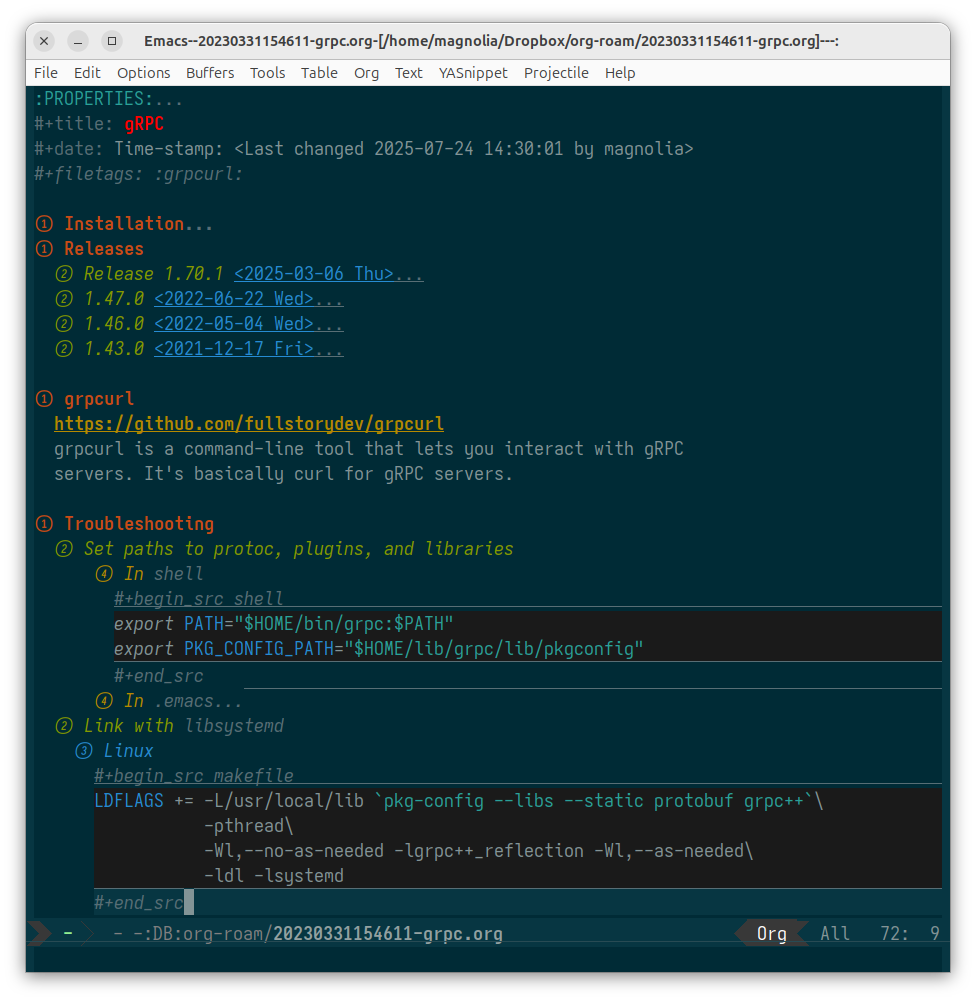The image size is (976, 1001).
Task: Click the 'Link with libsystemd' heading text
Action: point(184,726)
